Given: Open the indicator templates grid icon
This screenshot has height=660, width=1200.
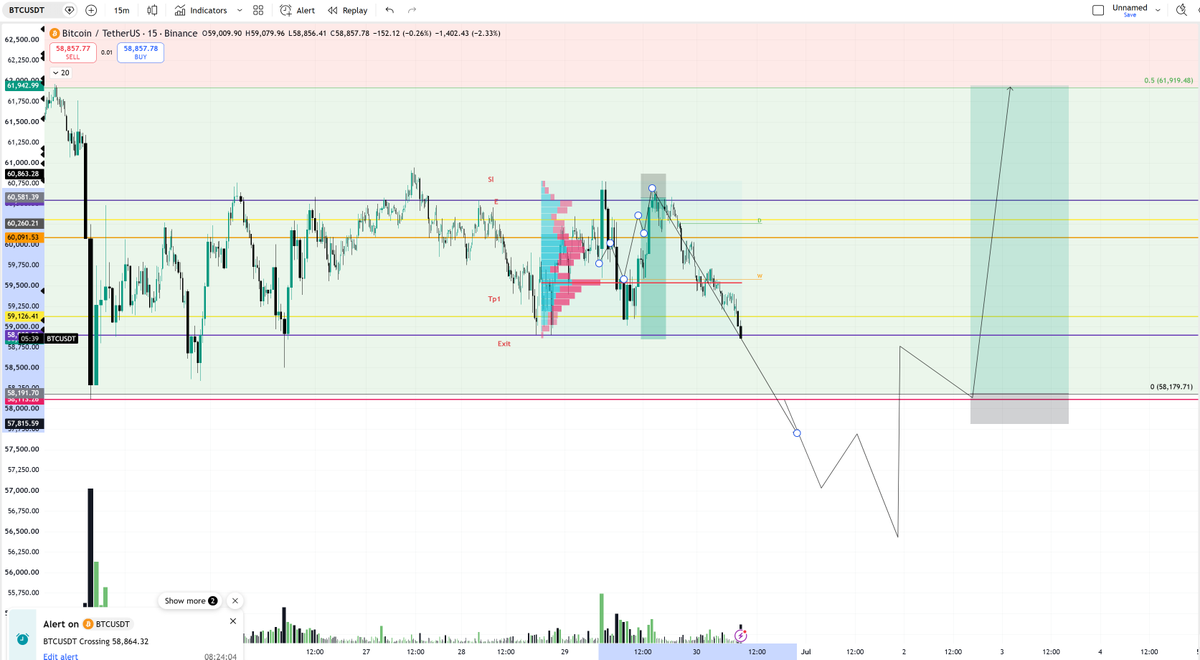Looking at the screenshot, I should point(258,10).
